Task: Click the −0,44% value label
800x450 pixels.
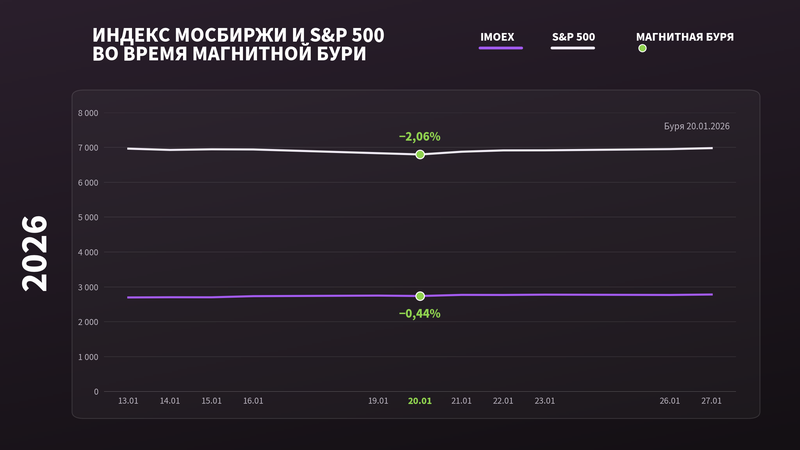Action: [x=419, y=313]
